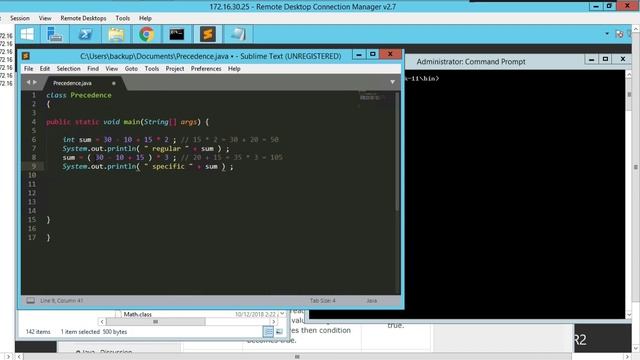Select Sublime Text icon in remote taskbar
Screen dimensions: 640x360
[207, 34]
